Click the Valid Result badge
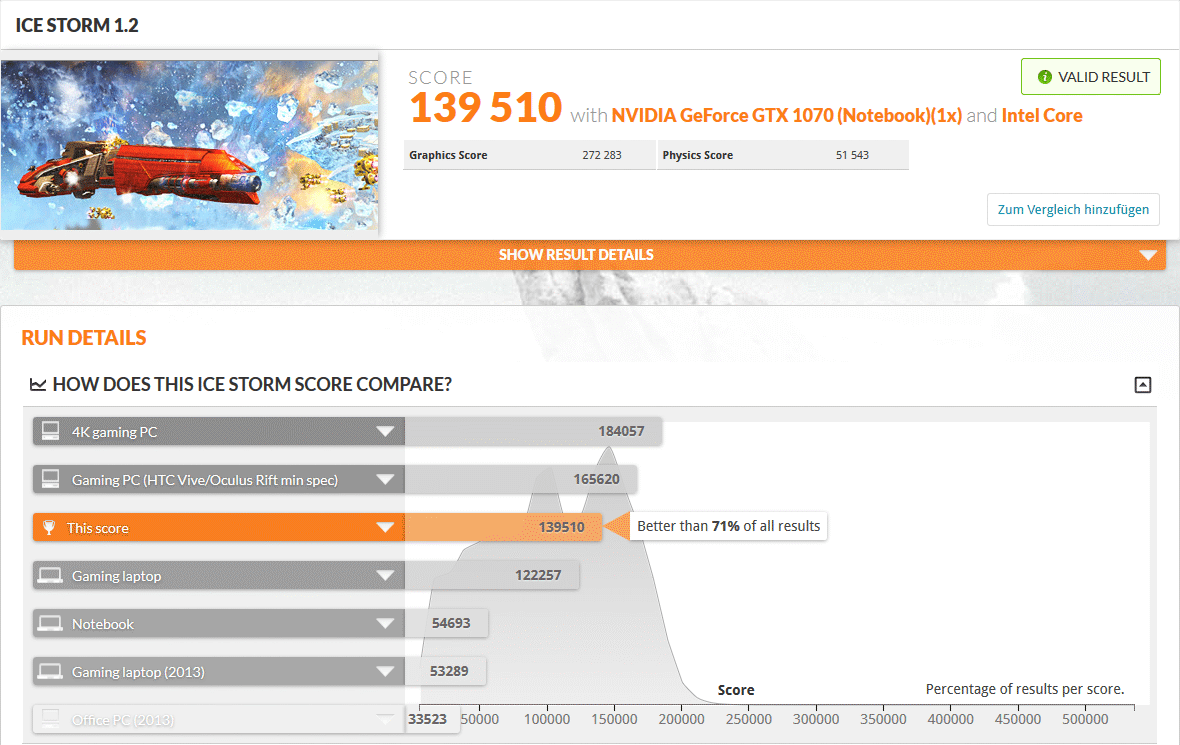 pyautogui.click(x=1090, y=77)
